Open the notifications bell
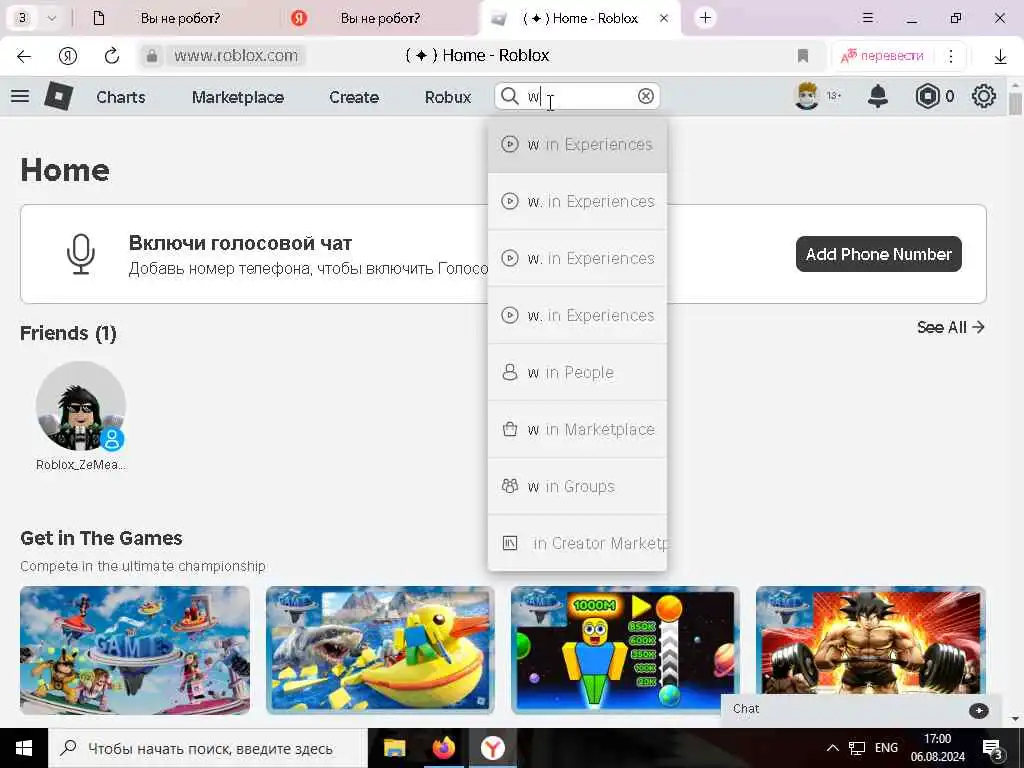The image size is (1024, 768). click(878, 97)
